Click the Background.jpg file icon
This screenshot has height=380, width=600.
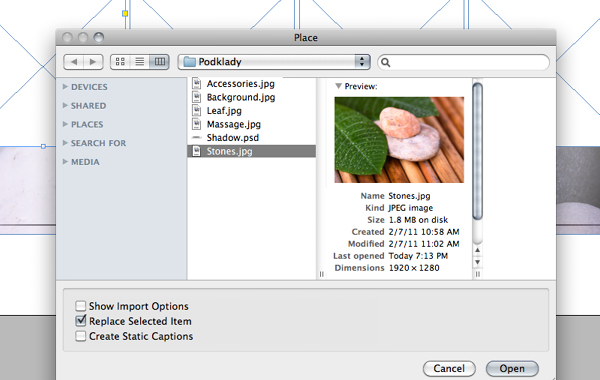pyautogui.click(x=196, y=97)
